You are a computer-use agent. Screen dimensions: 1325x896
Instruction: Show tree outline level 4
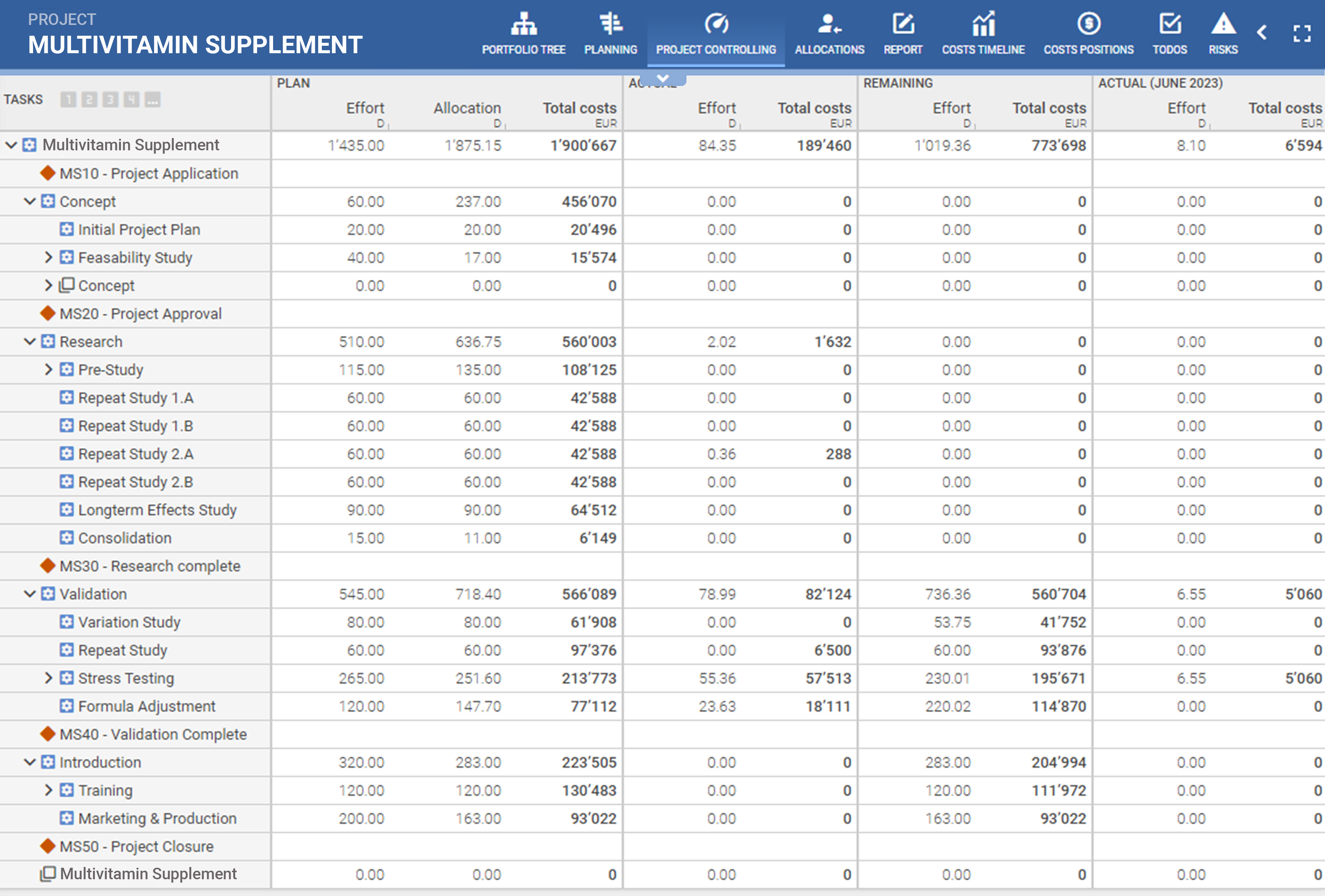[x=131, y=100]
